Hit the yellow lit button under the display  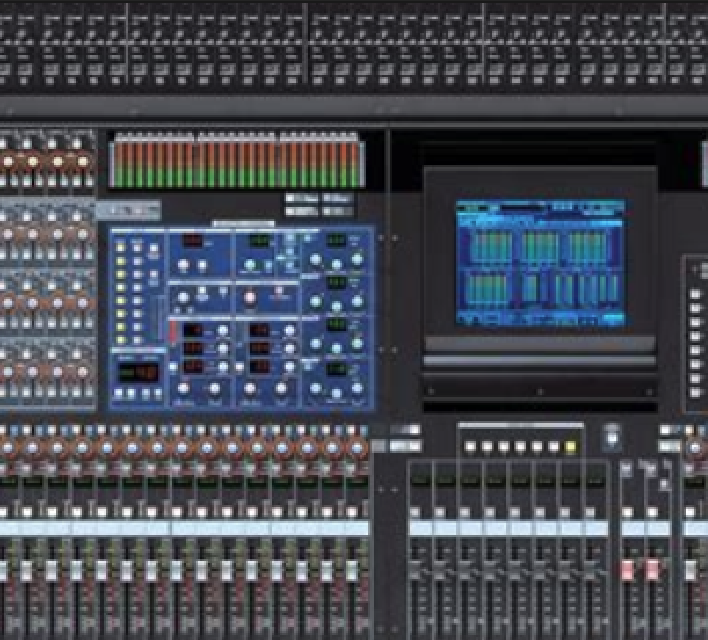pos(571,447)
